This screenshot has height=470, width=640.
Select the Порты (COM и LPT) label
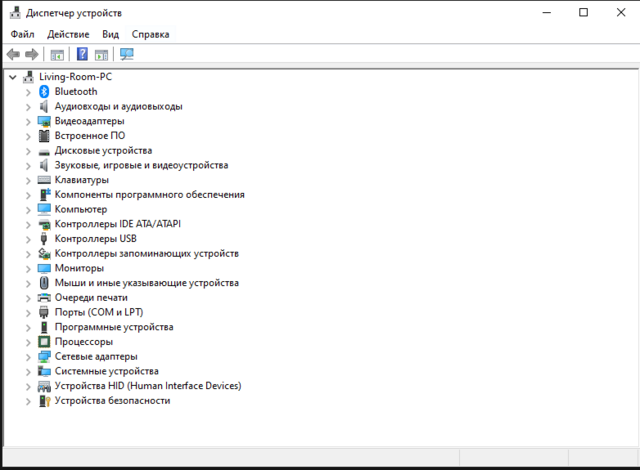tap(99, 313)
